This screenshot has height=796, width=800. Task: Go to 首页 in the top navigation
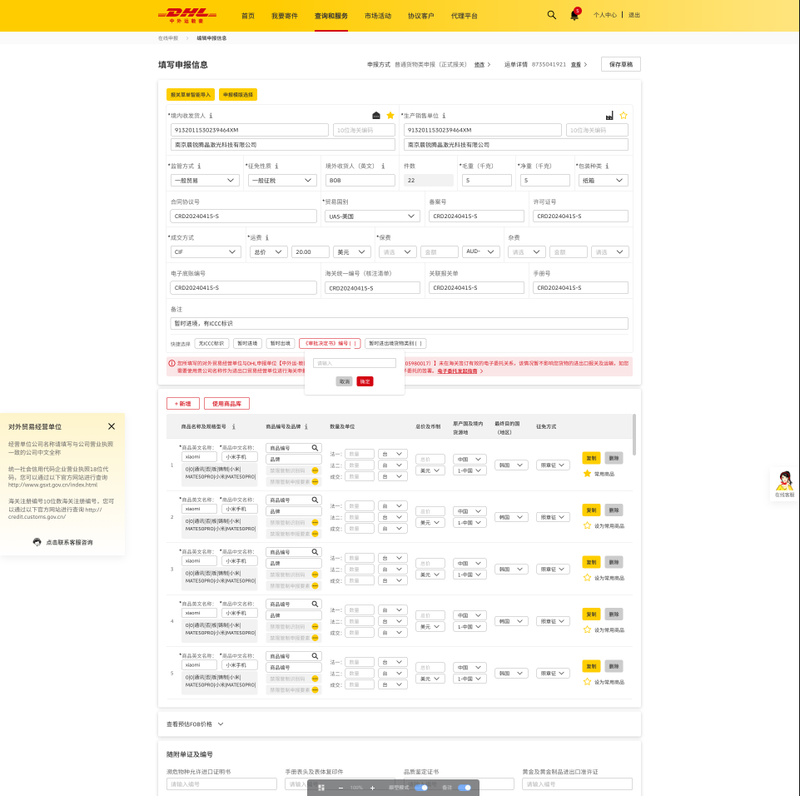pyautogui.click(x=248, y=16)
